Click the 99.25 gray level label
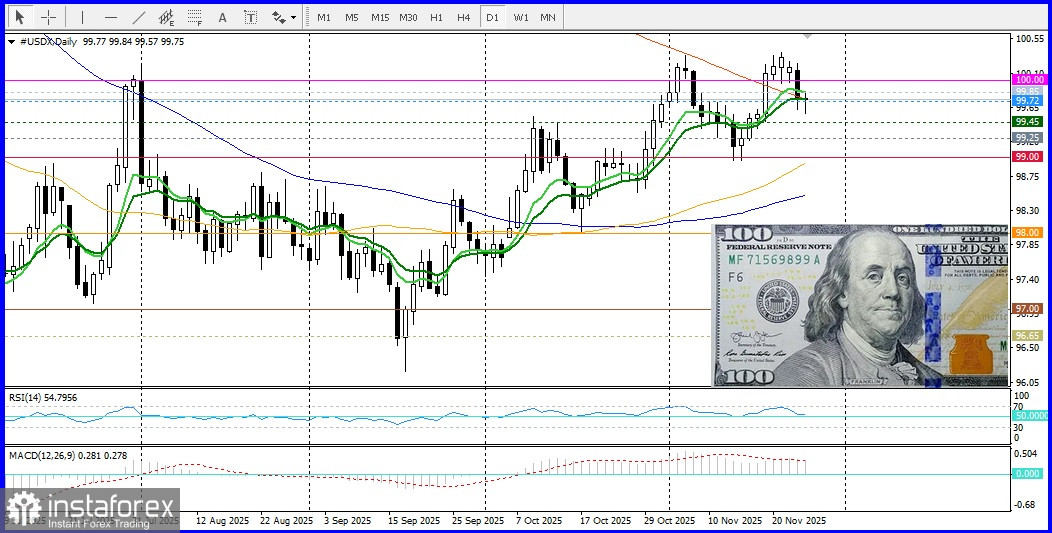 click(1028, 138)
